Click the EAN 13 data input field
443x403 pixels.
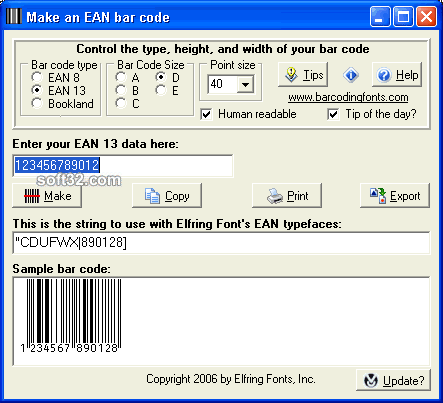[x=123, y=166]
